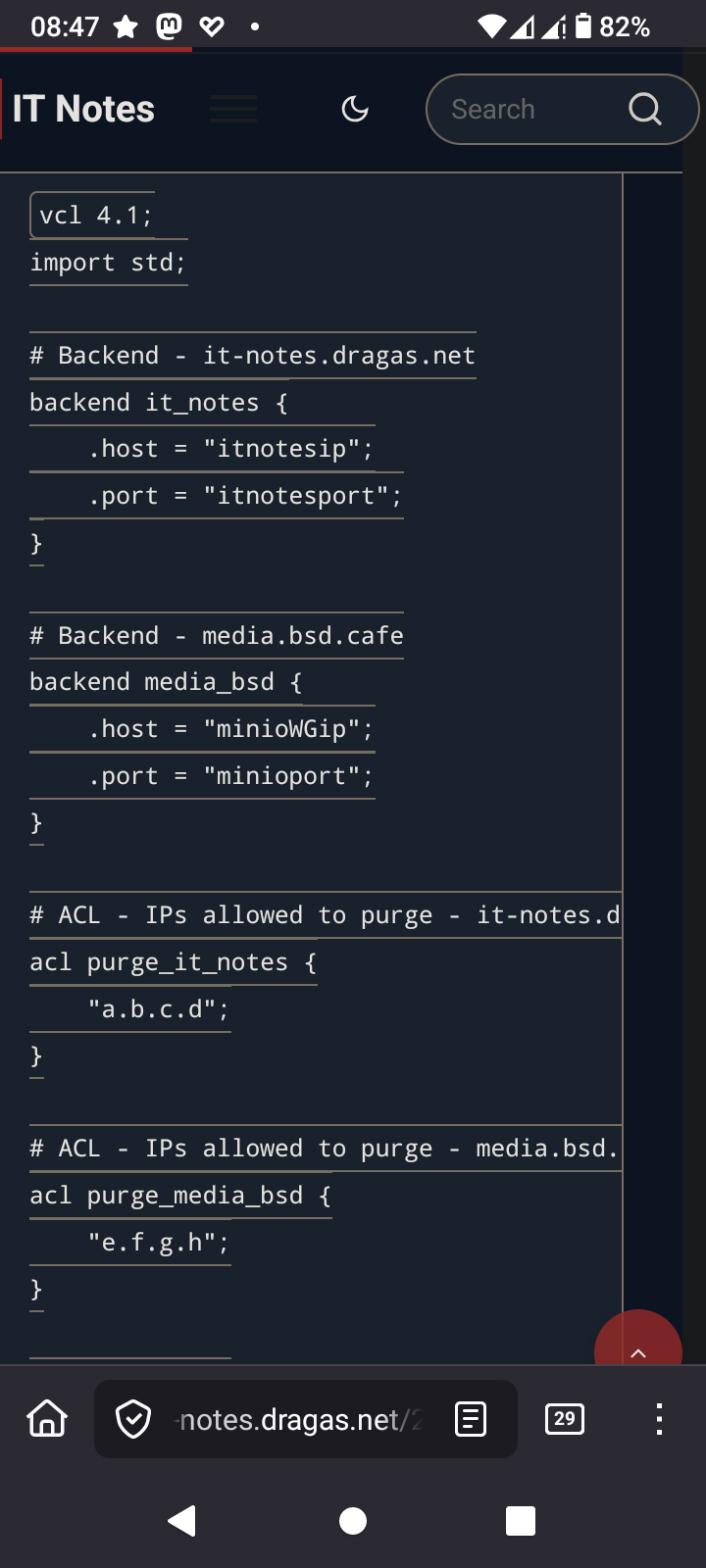Go to IT Notes homepage title
This screenshot has width=706, height=1568.
pyautogui.click(x=83, y=109)
